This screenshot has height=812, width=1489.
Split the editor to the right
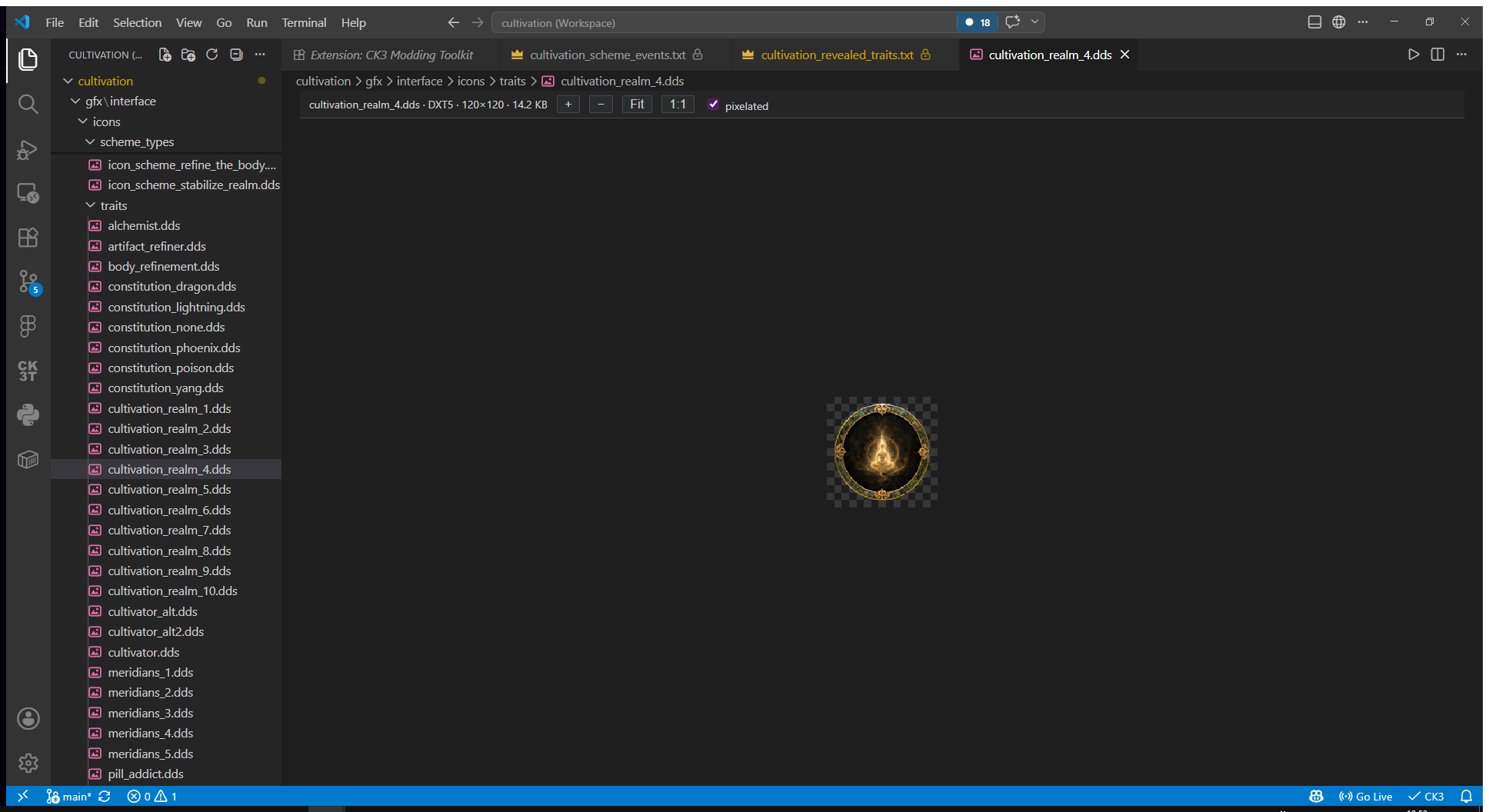pos(1437,55)
